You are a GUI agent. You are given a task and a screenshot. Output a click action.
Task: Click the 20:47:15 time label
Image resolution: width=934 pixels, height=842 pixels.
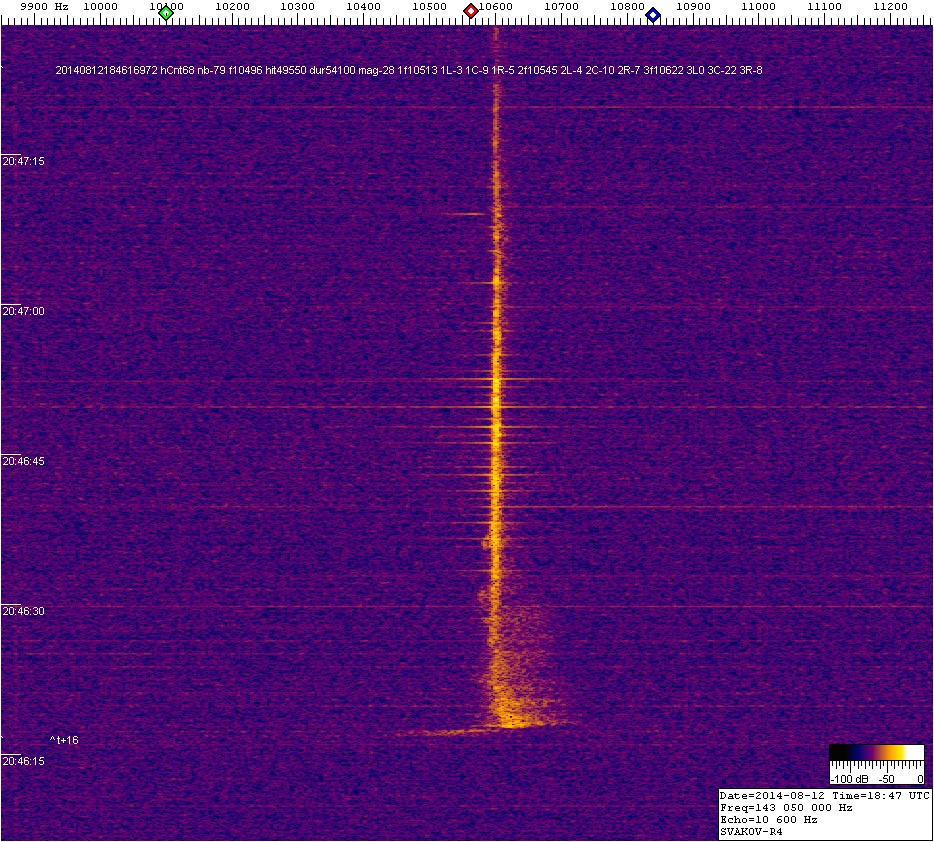[24, 161]
